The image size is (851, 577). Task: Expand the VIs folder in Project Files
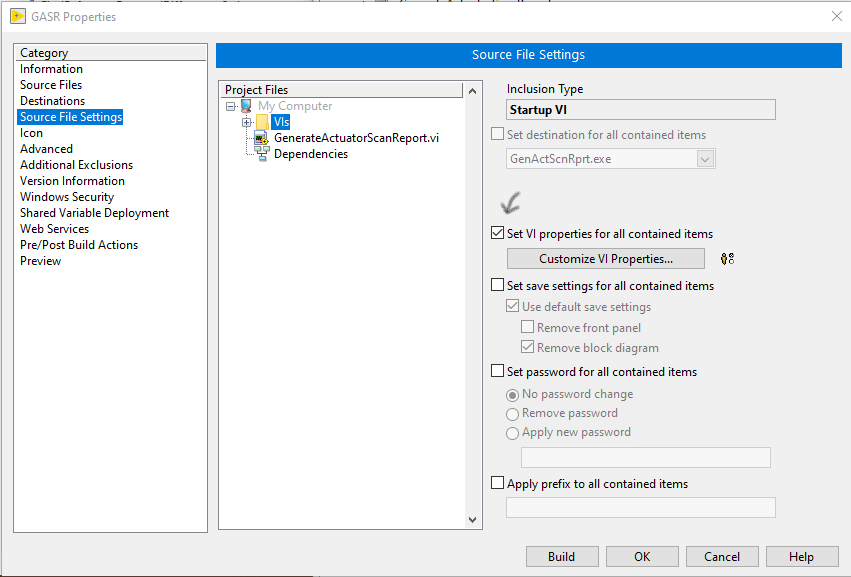[245, 122]
